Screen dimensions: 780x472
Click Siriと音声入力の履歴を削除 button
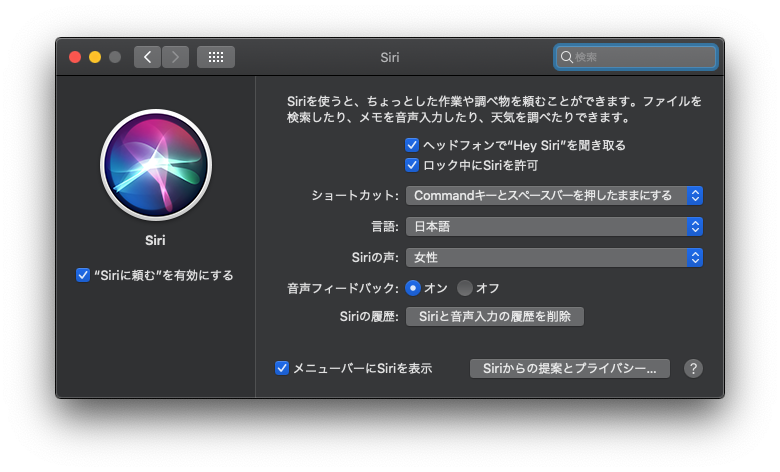[x=495, y=316]
